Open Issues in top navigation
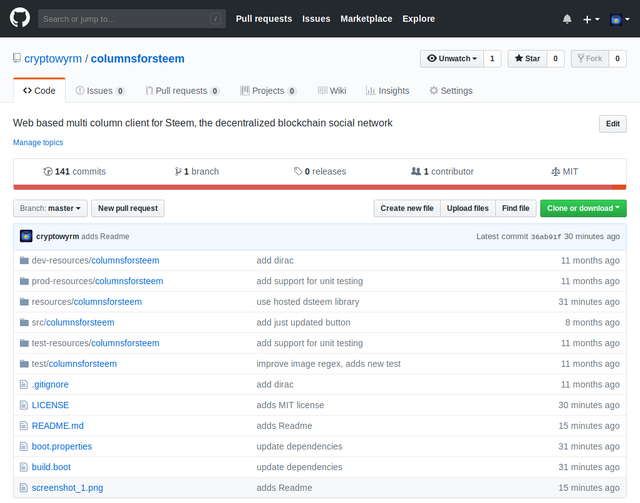640x503 pixels. 316,19
